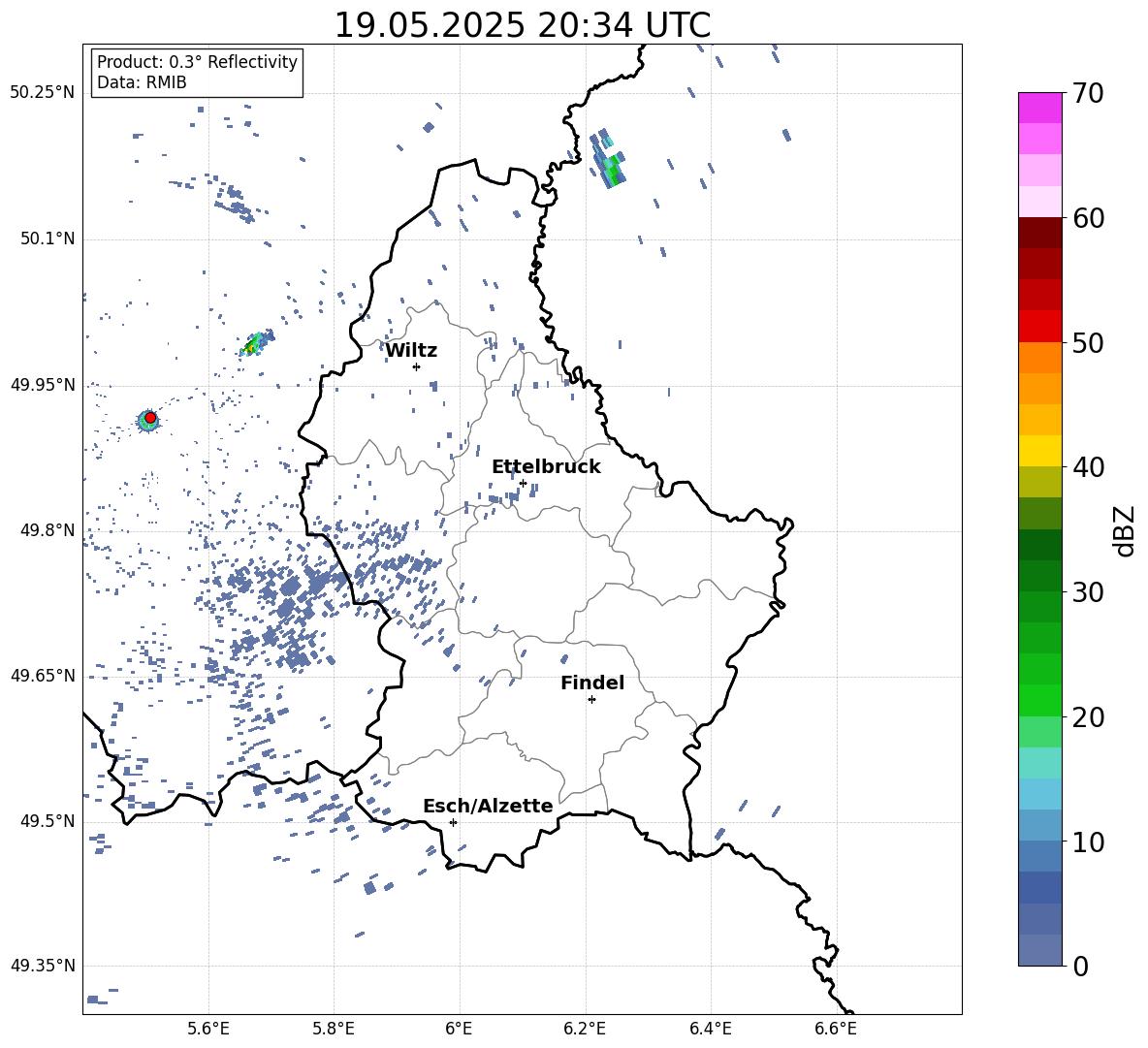Click the colorbar tick label 0

tap(1080, 966)
